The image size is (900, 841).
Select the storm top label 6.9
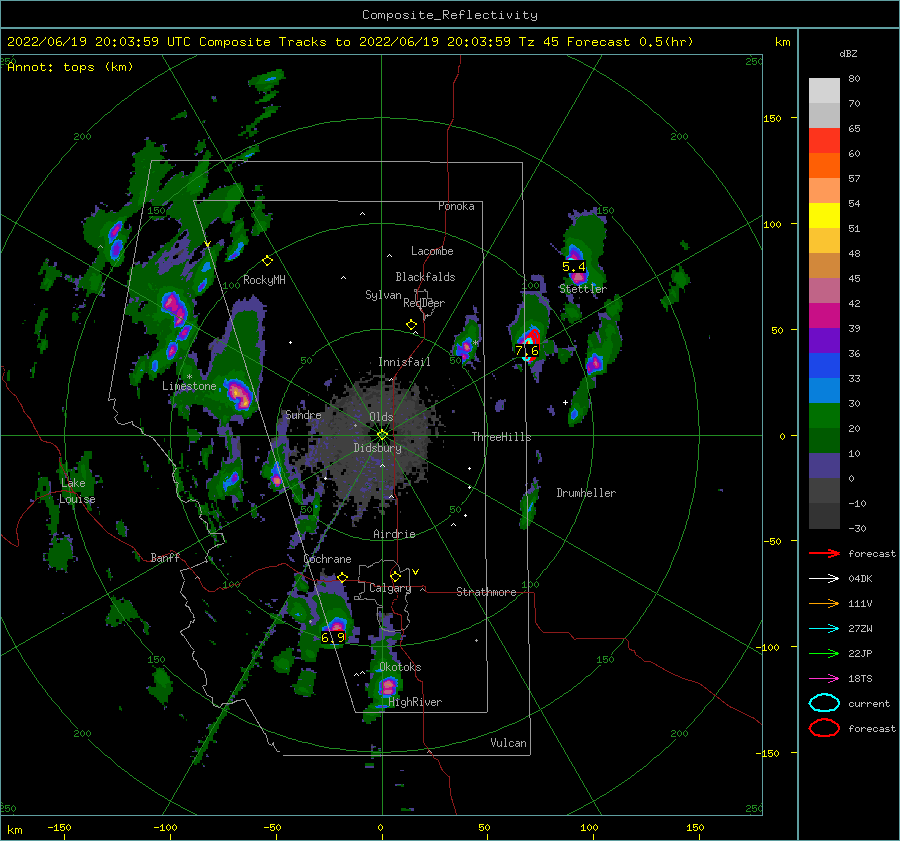[333, 637]
